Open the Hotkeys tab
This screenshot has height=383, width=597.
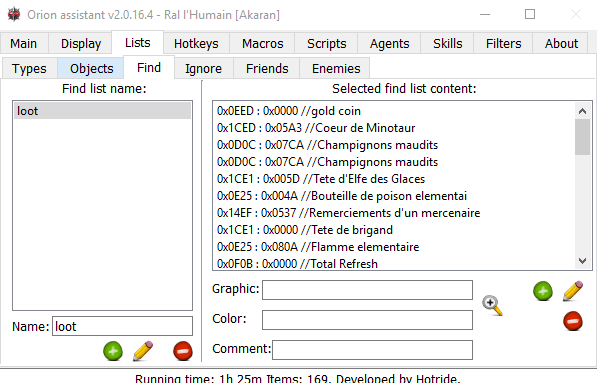point(196,43)
